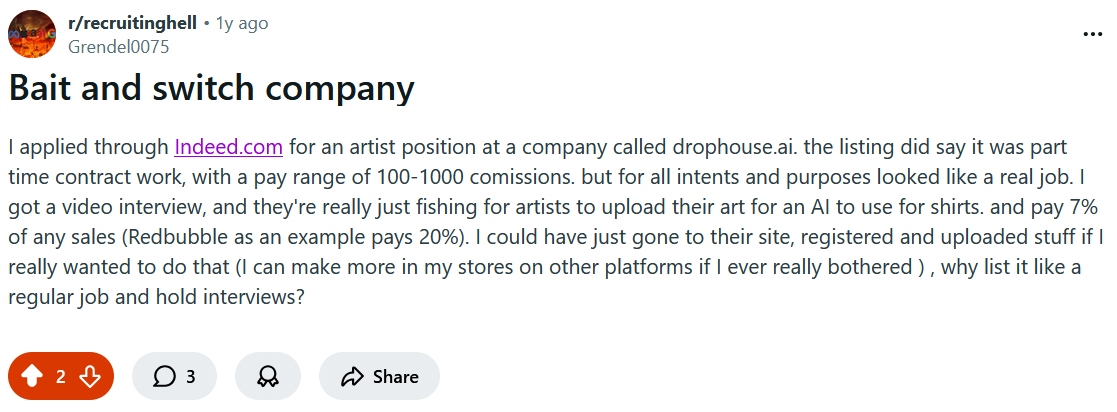Screen dimensions: 1117x412
Task: Click the comment count number 3
Action: tap(190, 377)
